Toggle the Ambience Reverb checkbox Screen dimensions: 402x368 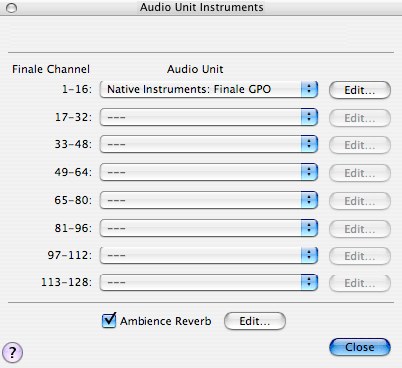[x=109, y=321]
